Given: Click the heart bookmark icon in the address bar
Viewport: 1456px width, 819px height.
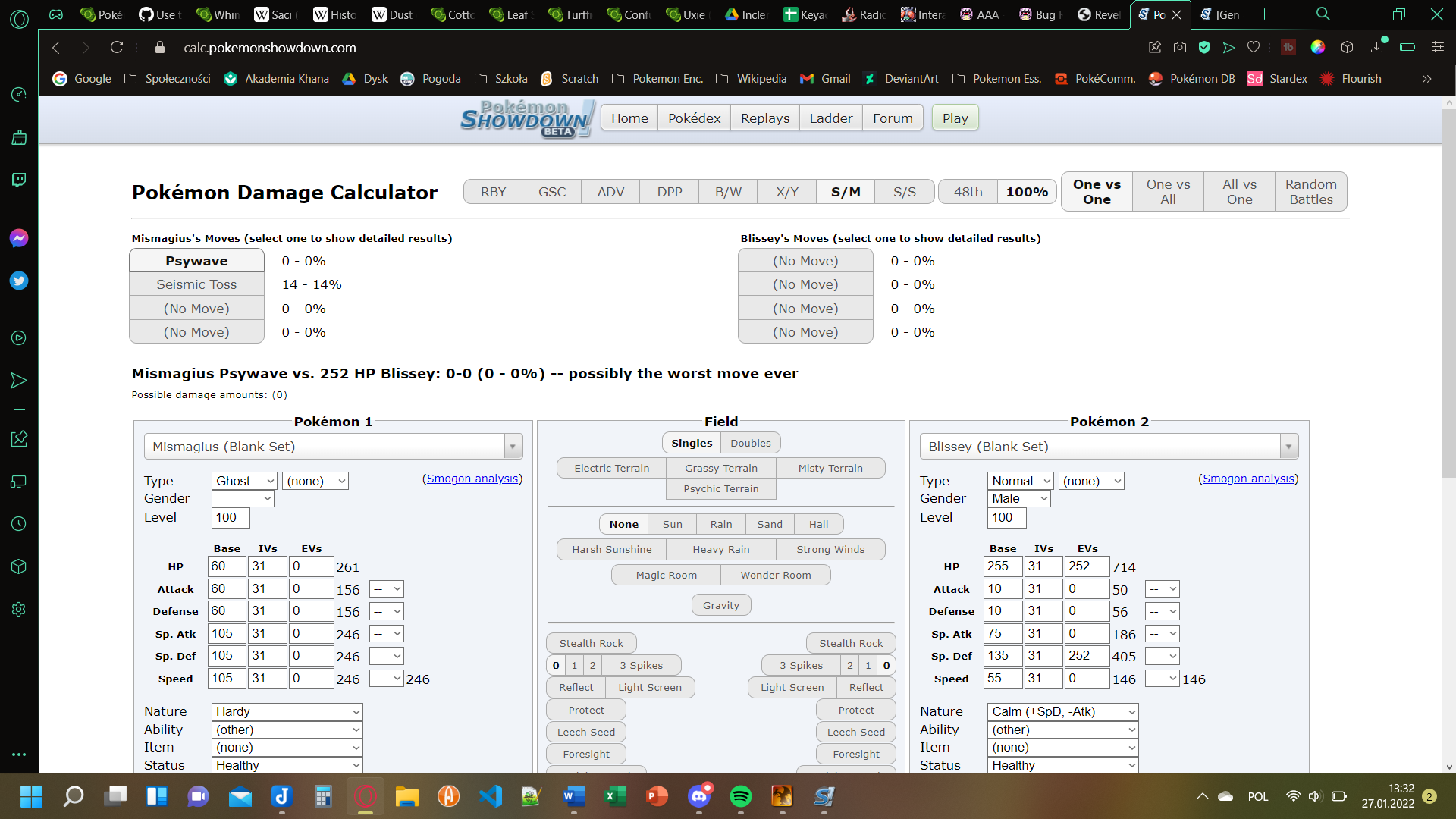Looking at the screenshot, I should (x=1254, y=47).
